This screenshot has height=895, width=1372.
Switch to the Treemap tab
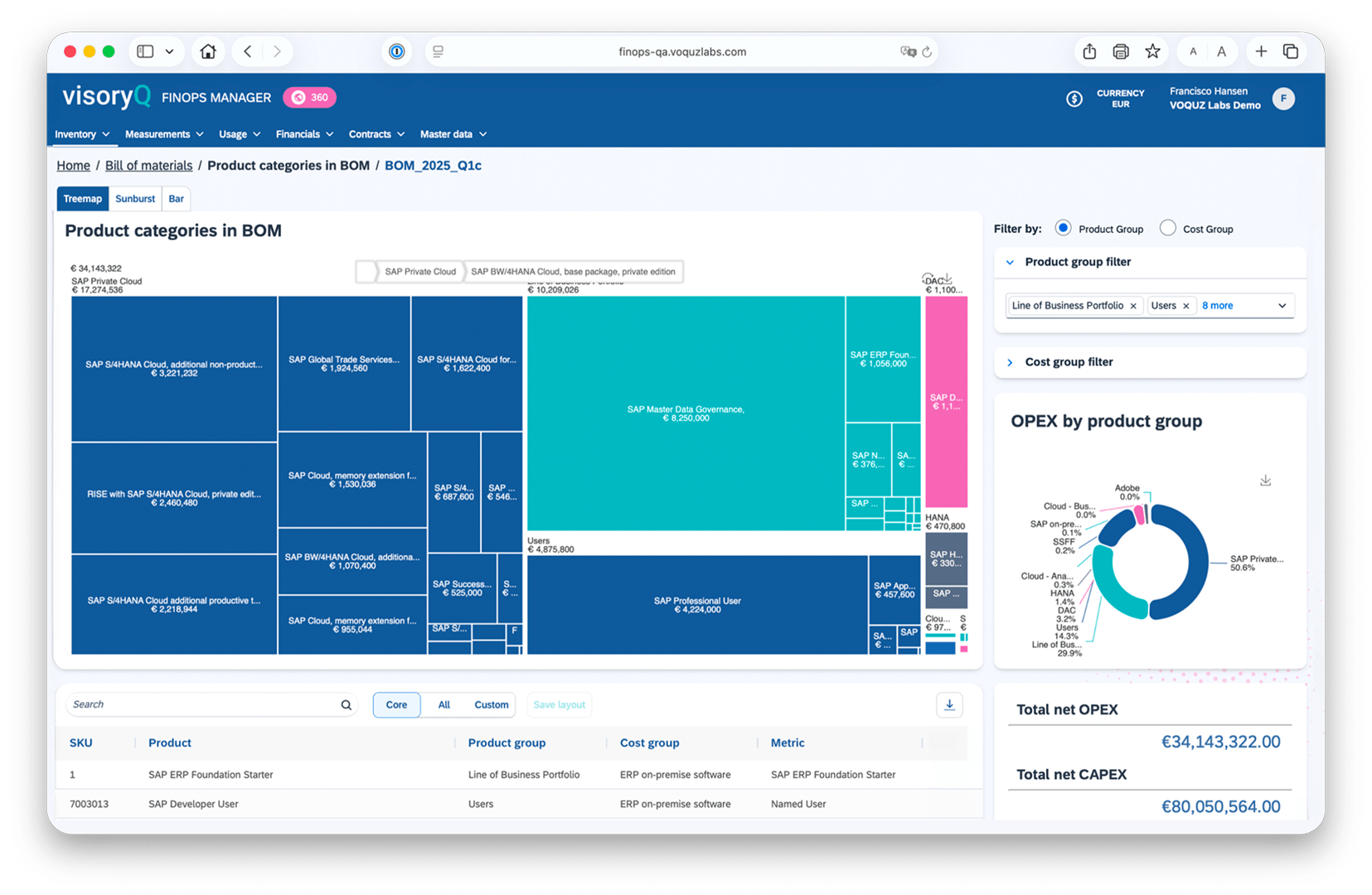[83, 199]
